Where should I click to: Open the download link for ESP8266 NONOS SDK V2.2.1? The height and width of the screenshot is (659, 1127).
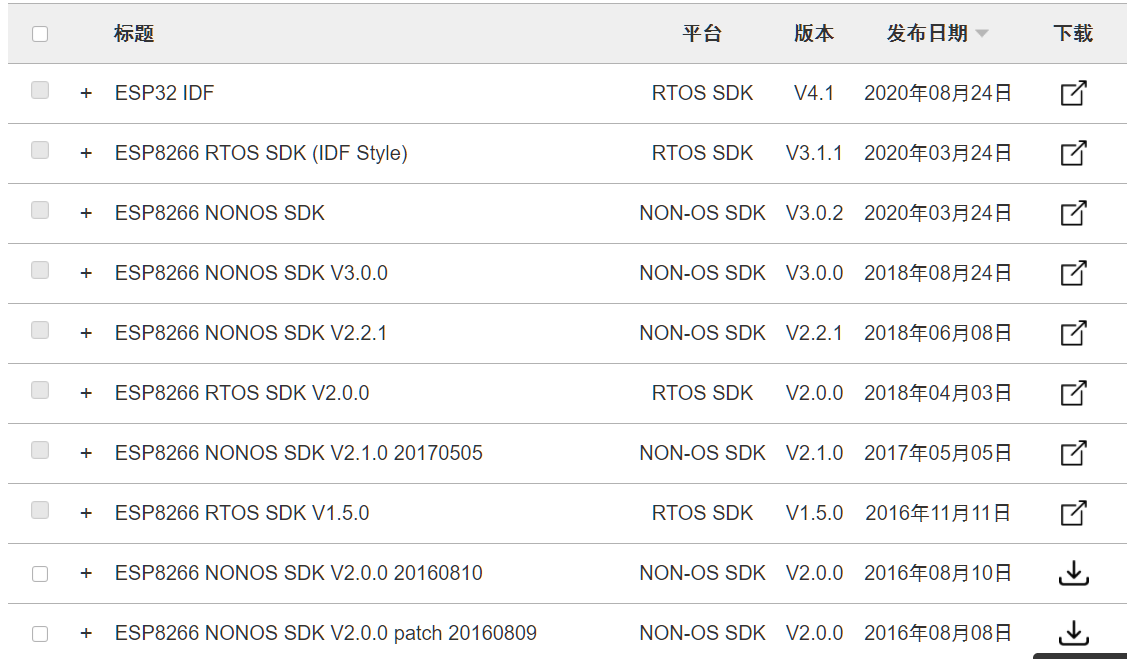pos(1072,333)
